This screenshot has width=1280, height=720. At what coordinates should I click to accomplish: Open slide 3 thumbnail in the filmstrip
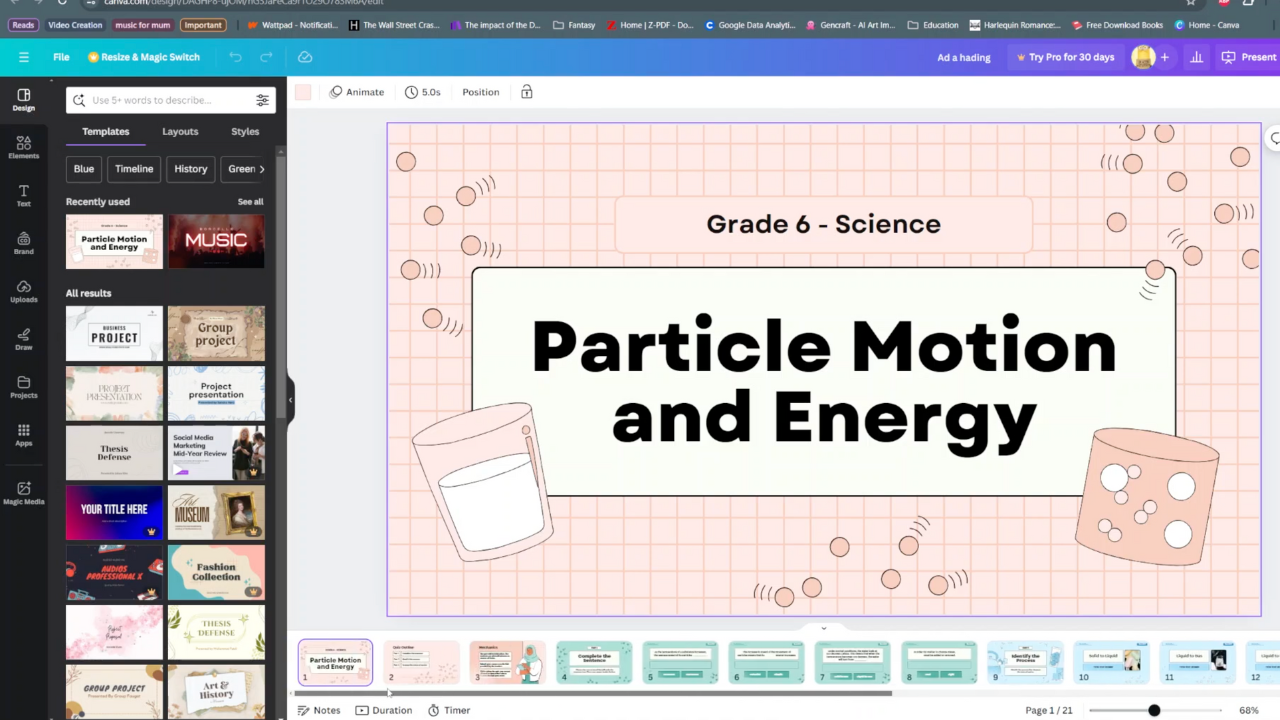(508, 662)
